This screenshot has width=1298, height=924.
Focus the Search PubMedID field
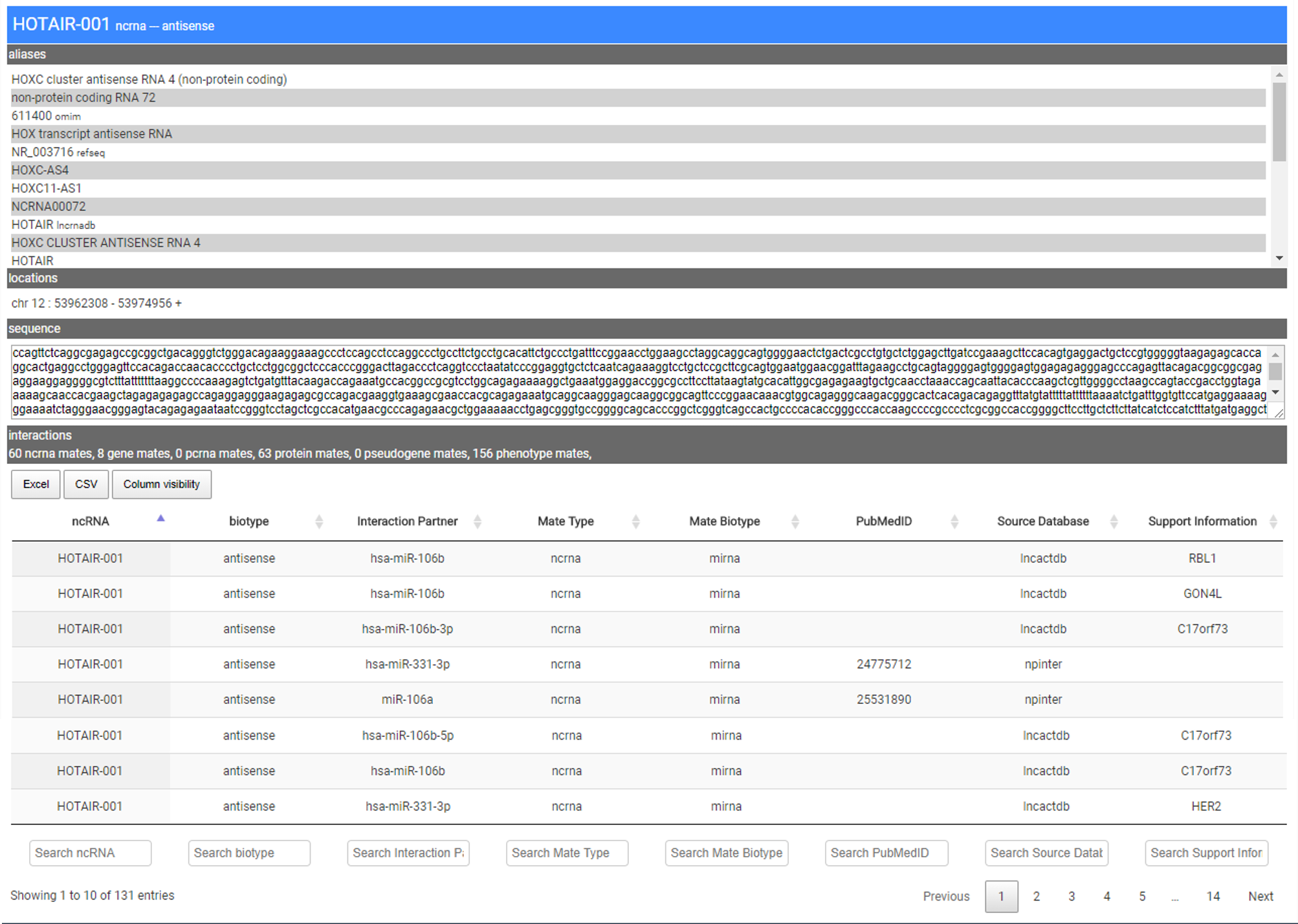point(886,853)
